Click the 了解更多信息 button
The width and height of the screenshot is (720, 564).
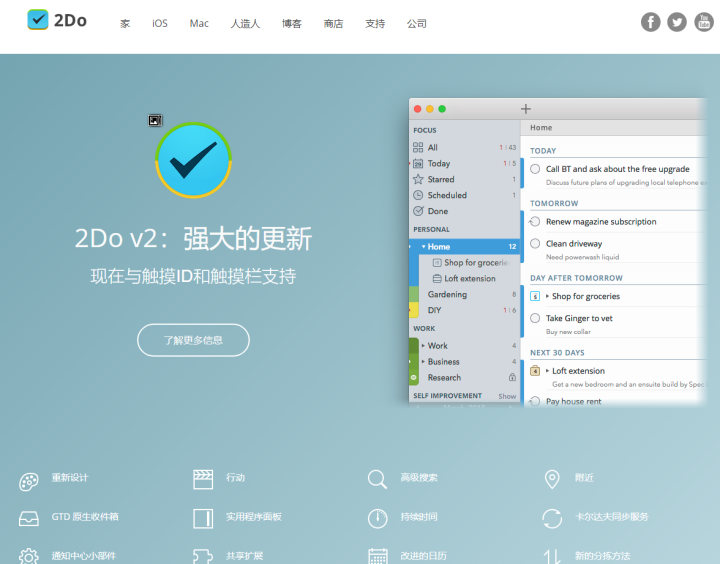[x=193, y=340]
